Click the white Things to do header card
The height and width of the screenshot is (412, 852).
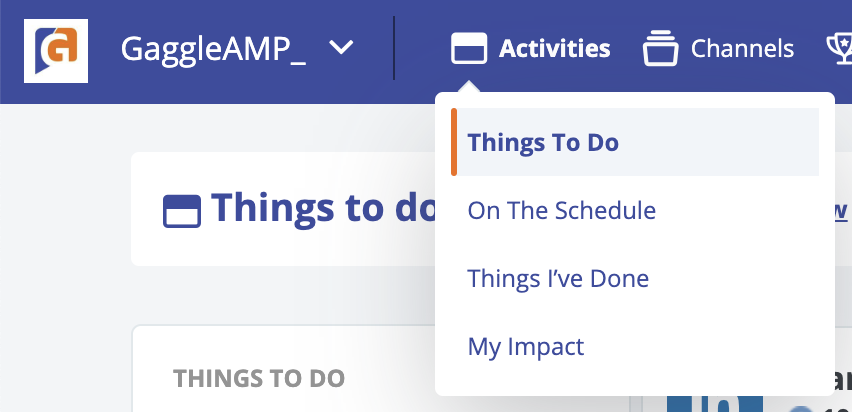click(284, 209)
